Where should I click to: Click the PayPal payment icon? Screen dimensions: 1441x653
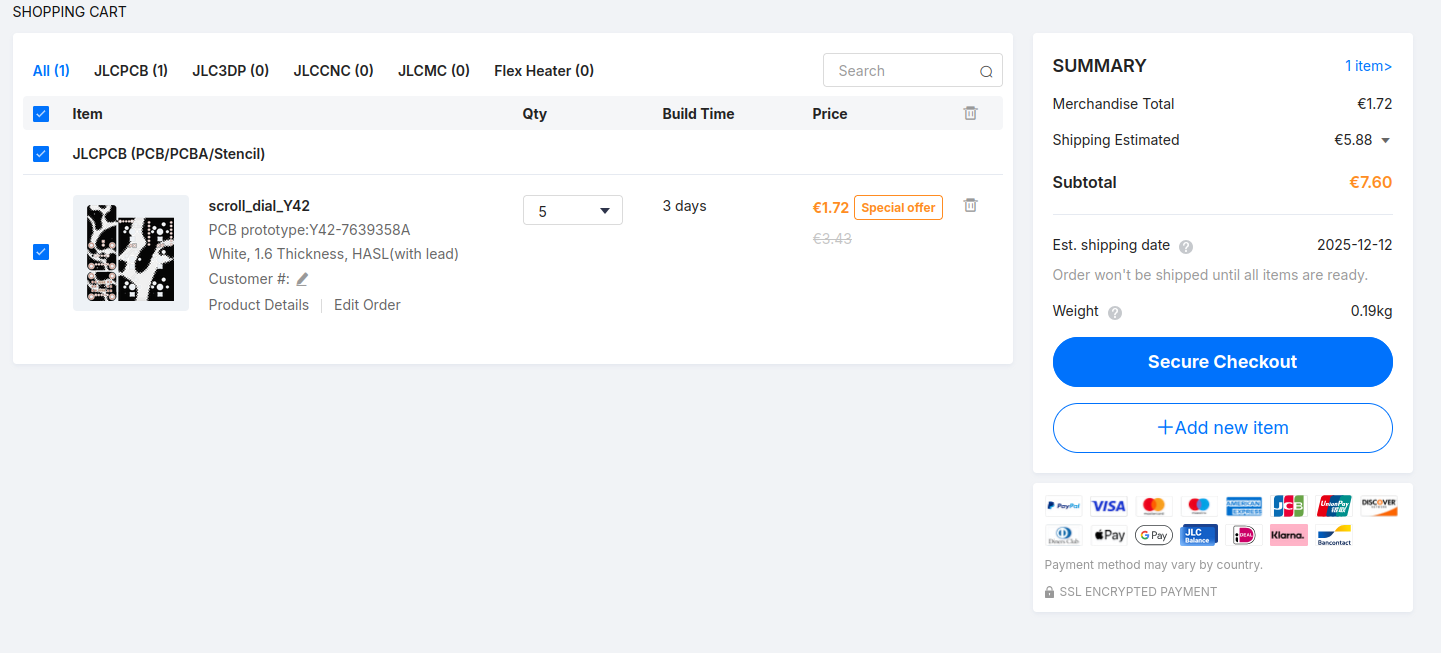pos(1063,506)
